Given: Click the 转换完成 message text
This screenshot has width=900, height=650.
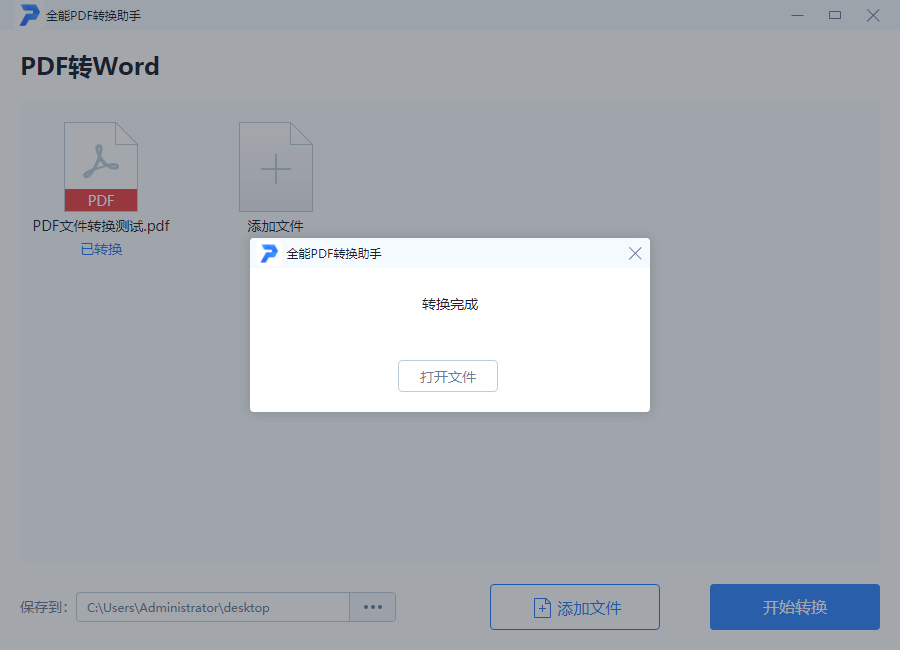Looking at the screenshot, I should [x=449, y=303].
